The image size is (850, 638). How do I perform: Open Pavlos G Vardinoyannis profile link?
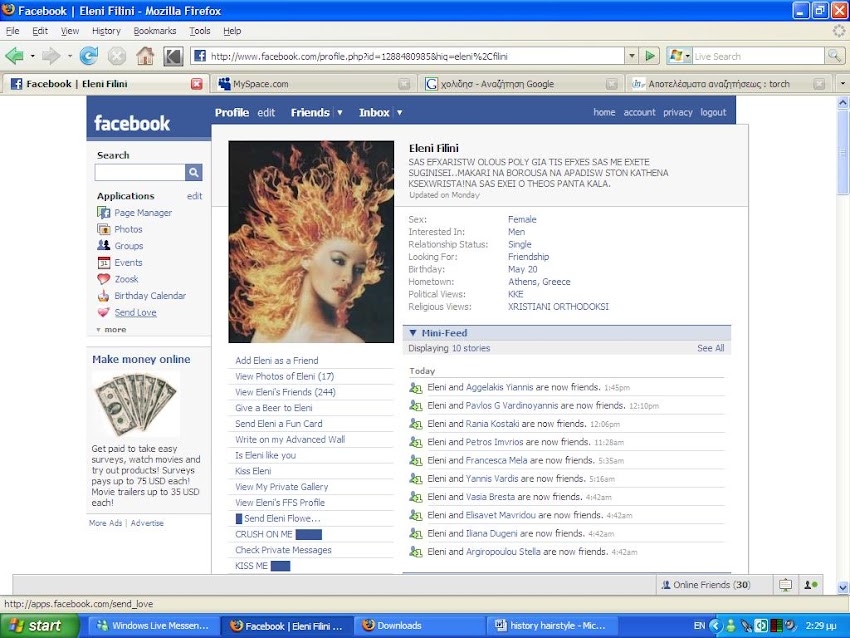point(512,405)
